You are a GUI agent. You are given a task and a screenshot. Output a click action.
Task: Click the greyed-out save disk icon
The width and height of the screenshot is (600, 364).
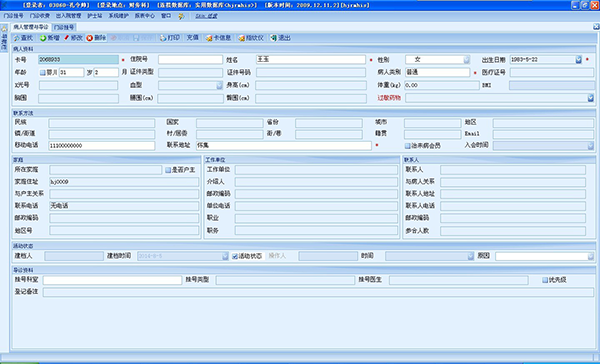pos(136,38)
